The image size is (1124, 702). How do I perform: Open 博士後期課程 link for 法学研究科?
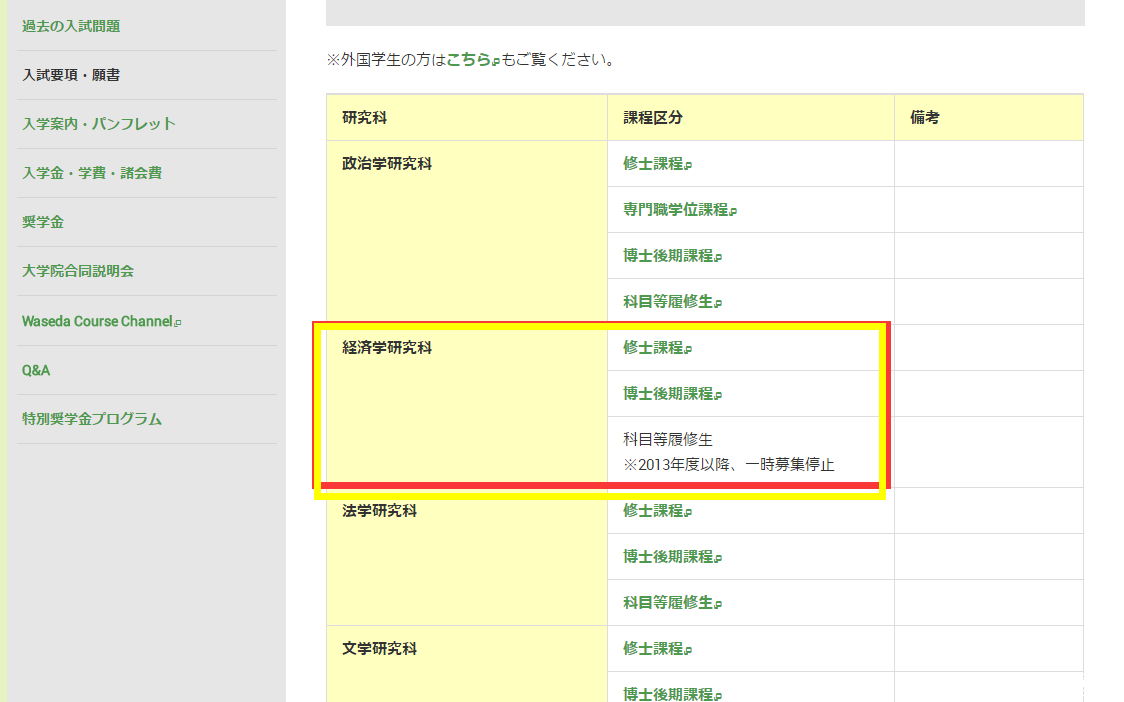click(668, 557)
